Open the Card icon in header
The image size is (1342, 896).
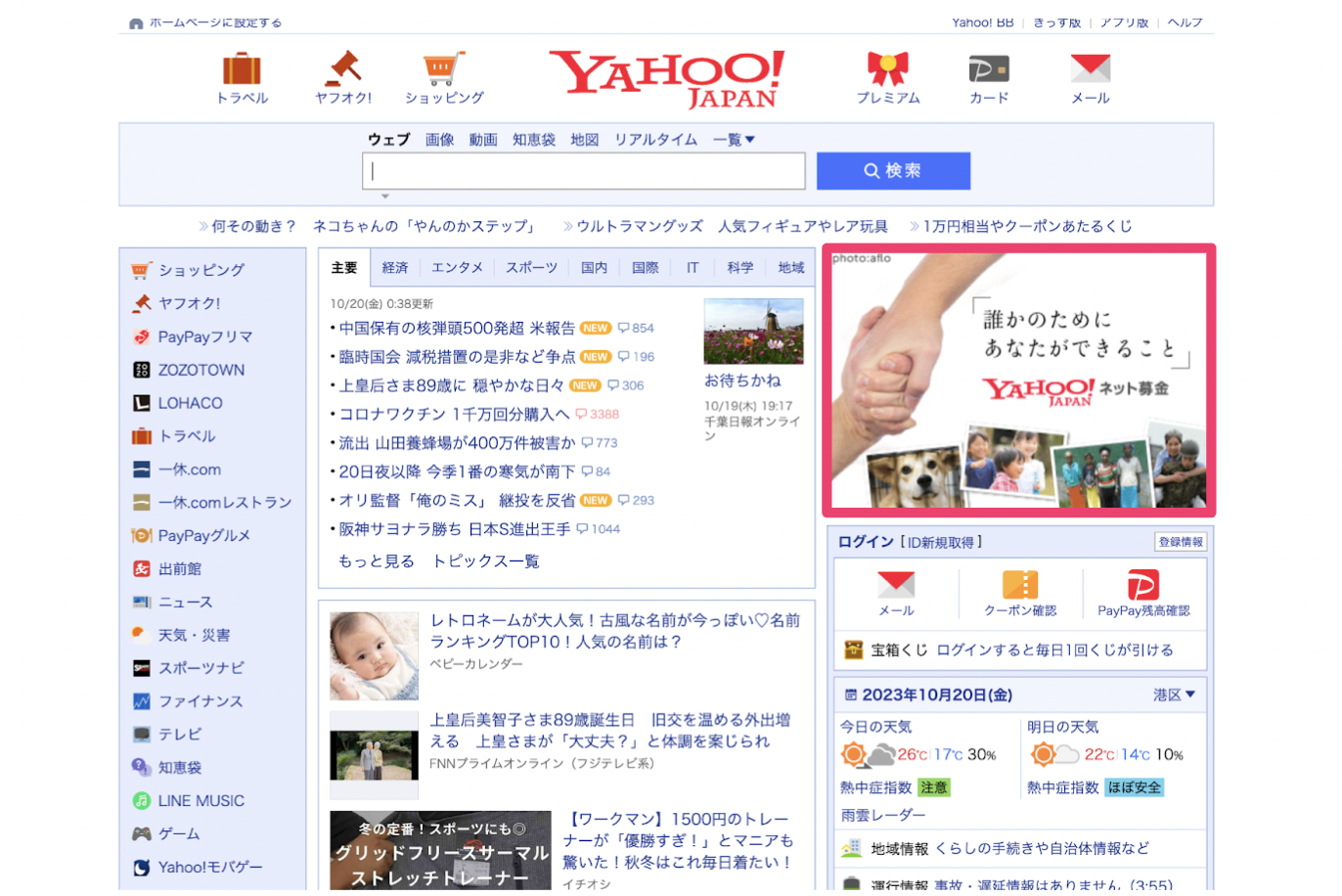(989, 69)
